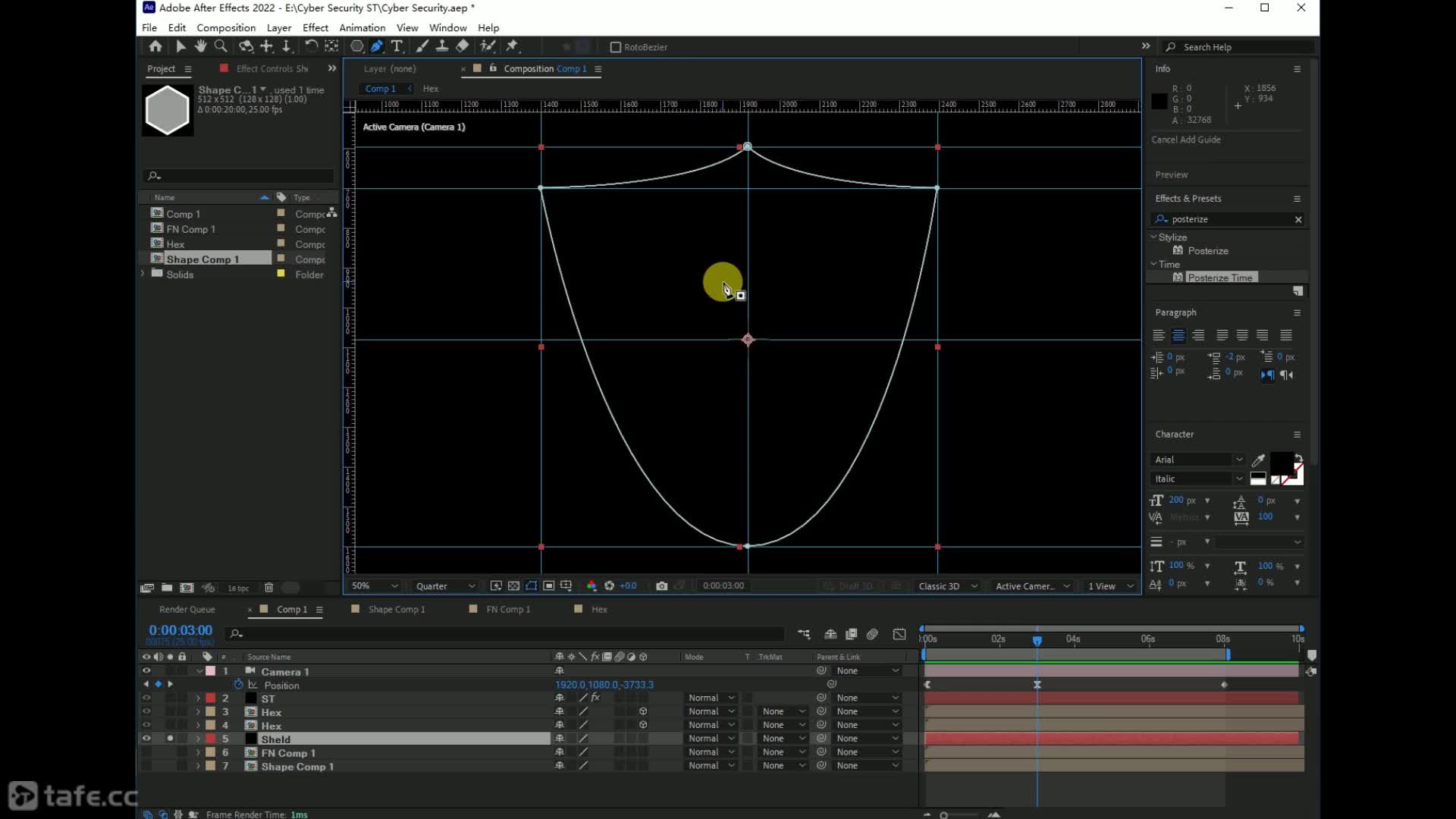Screen dimensions: 1456x819
Task: Toggle visibility of the ST layer
Action: pyautogui.click(x=146, y=698)
